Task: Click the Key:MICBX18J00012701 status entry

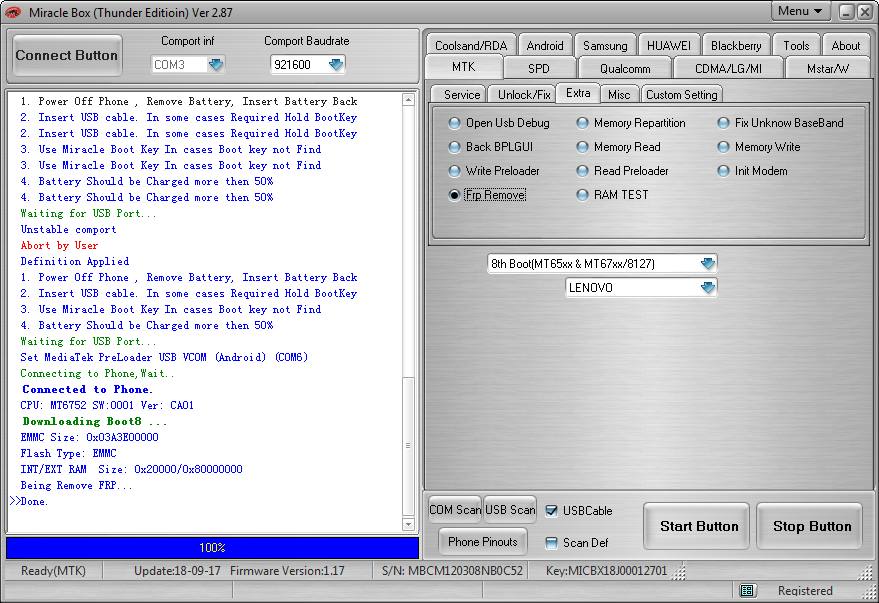Action: point(607,570)
